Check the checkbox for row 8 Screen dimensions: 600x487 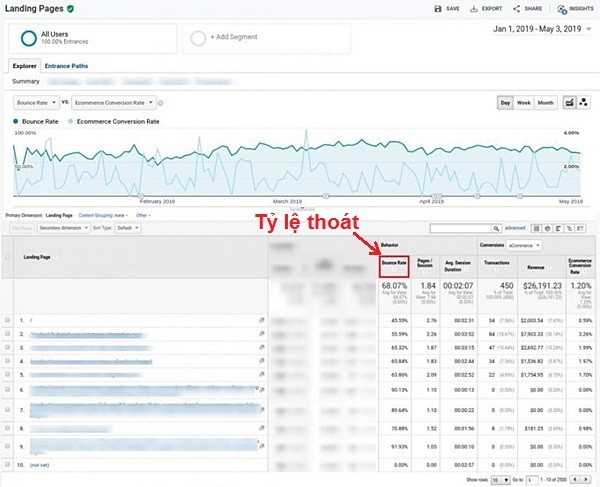pos(7,428)
